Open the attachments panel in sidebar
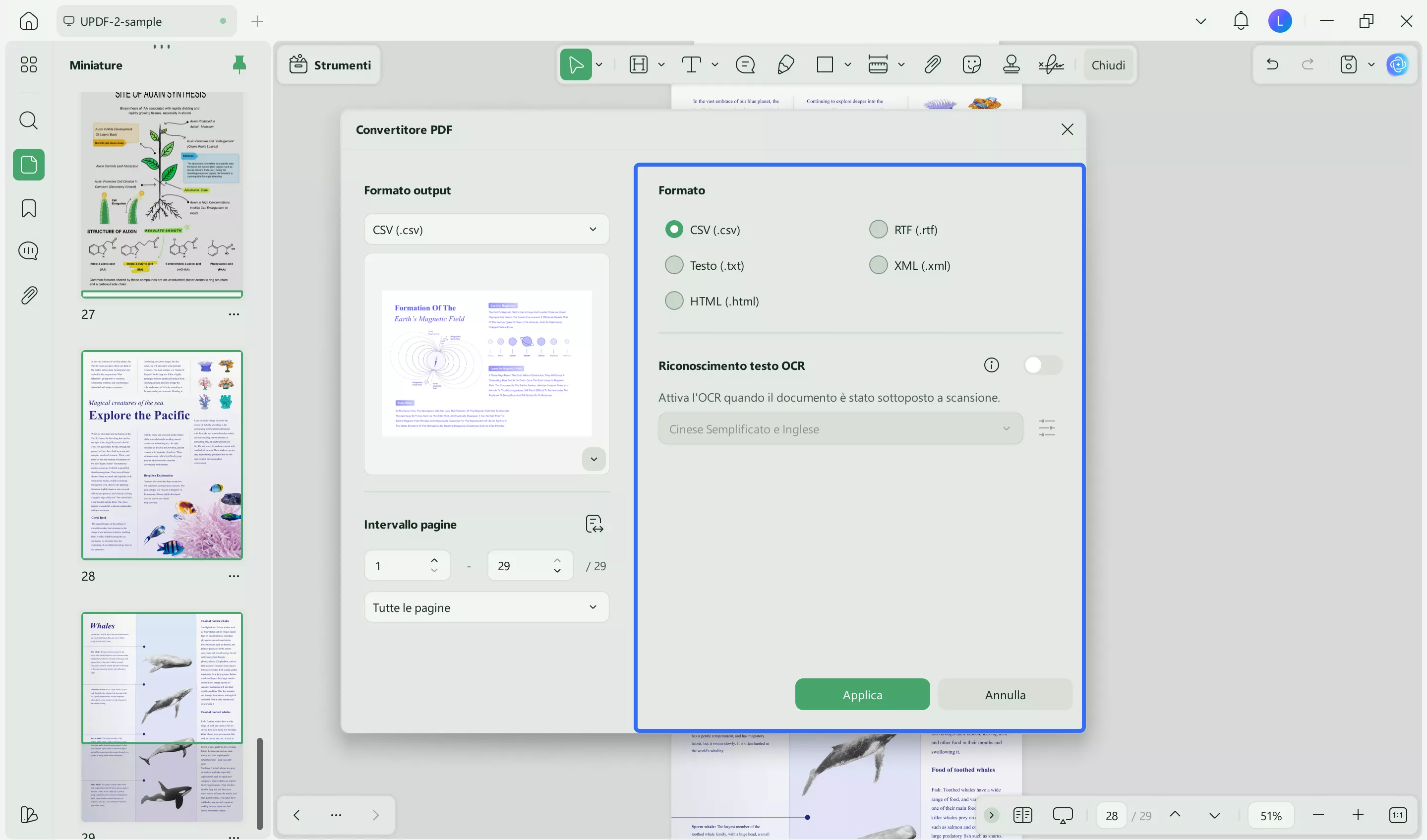 (28, 295)
